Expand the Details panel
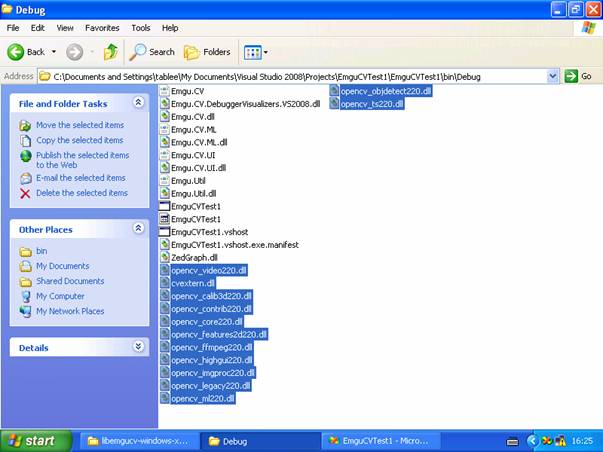 point(138,347)
